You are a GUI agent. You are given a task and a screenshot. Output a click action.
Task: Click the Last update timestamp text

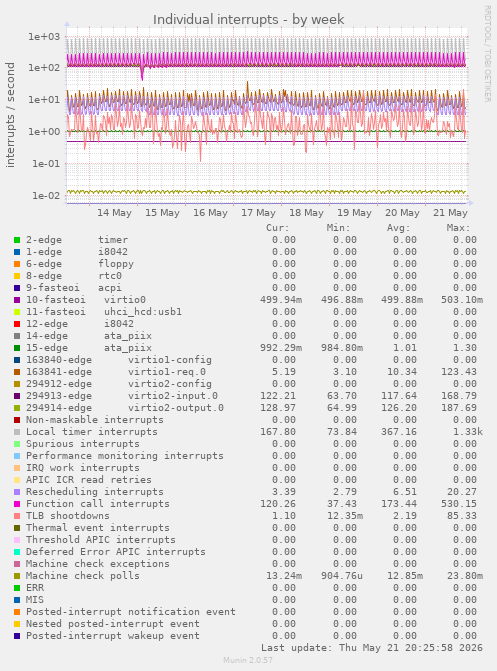click(372, 647)
